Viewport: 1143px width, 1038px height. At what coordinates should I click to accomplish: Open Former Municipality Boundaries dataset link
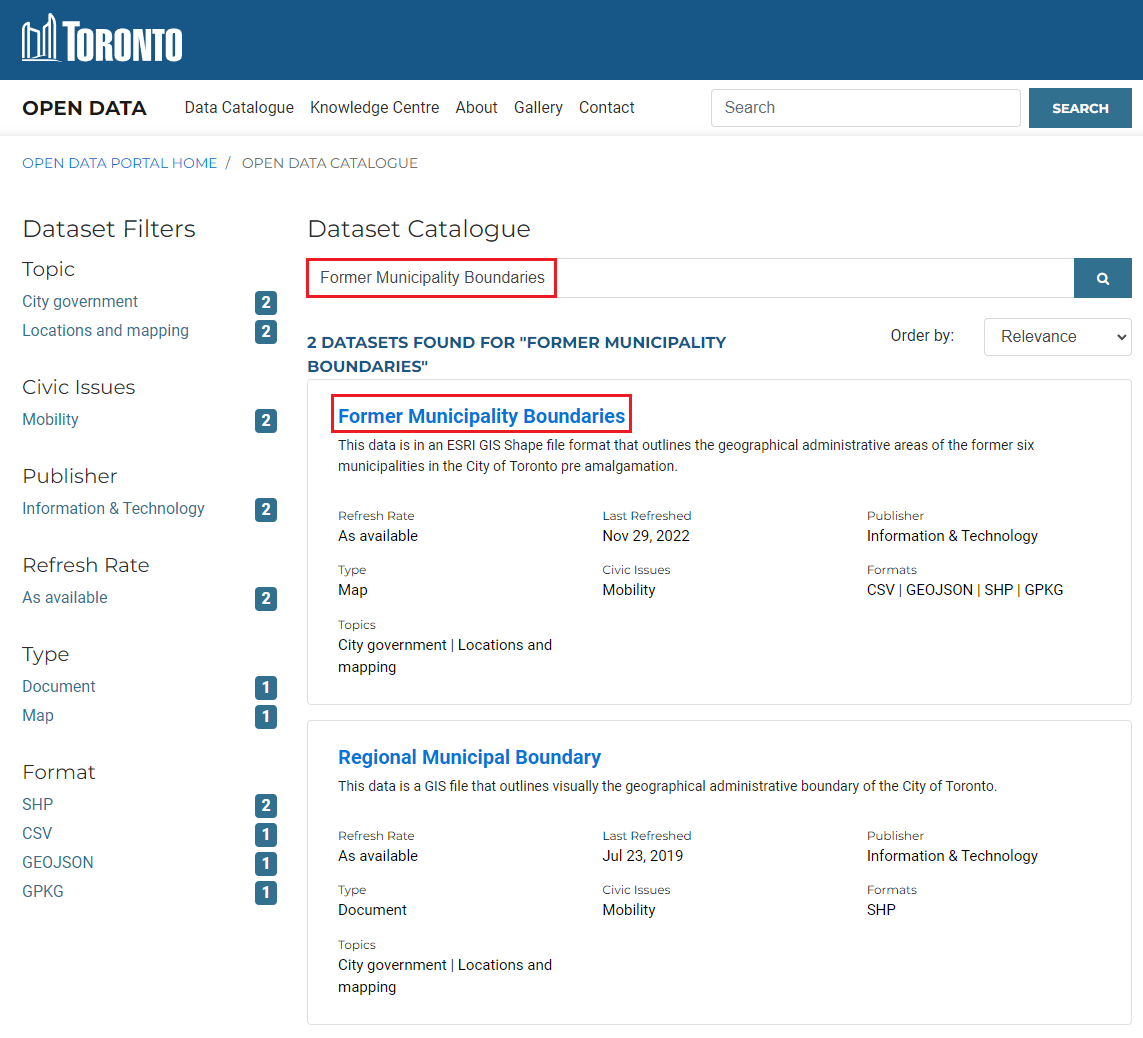[x=481, y=416]
